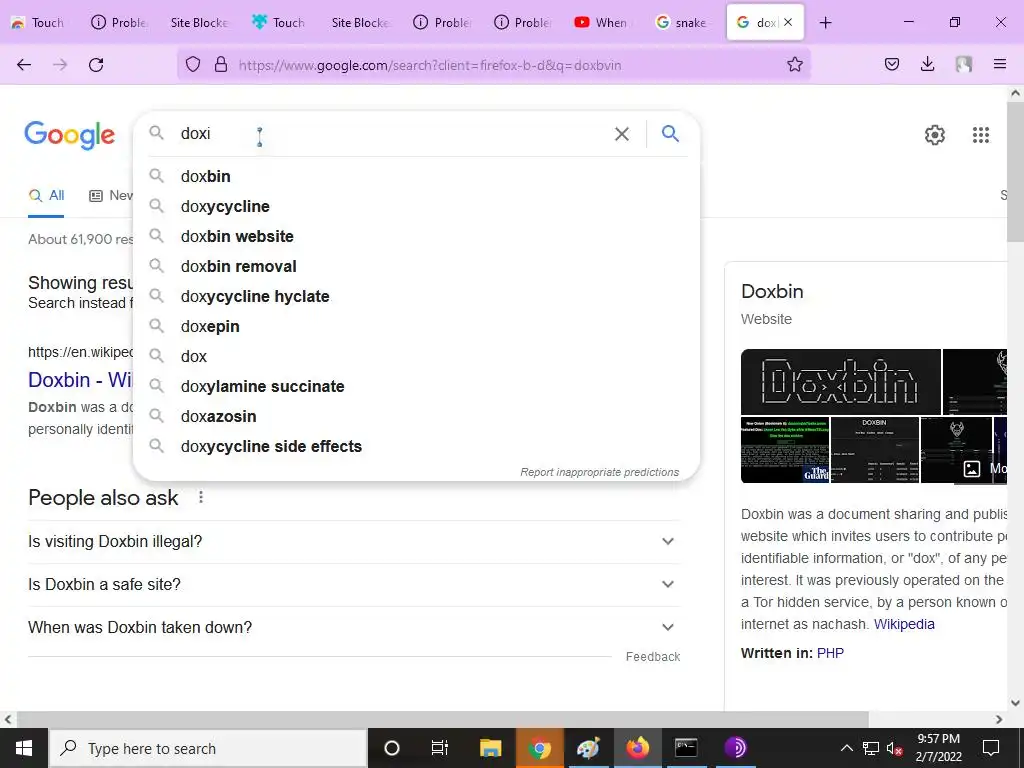
Task: Switch to the YouTube 'When' browser tab
Action: 601,23
